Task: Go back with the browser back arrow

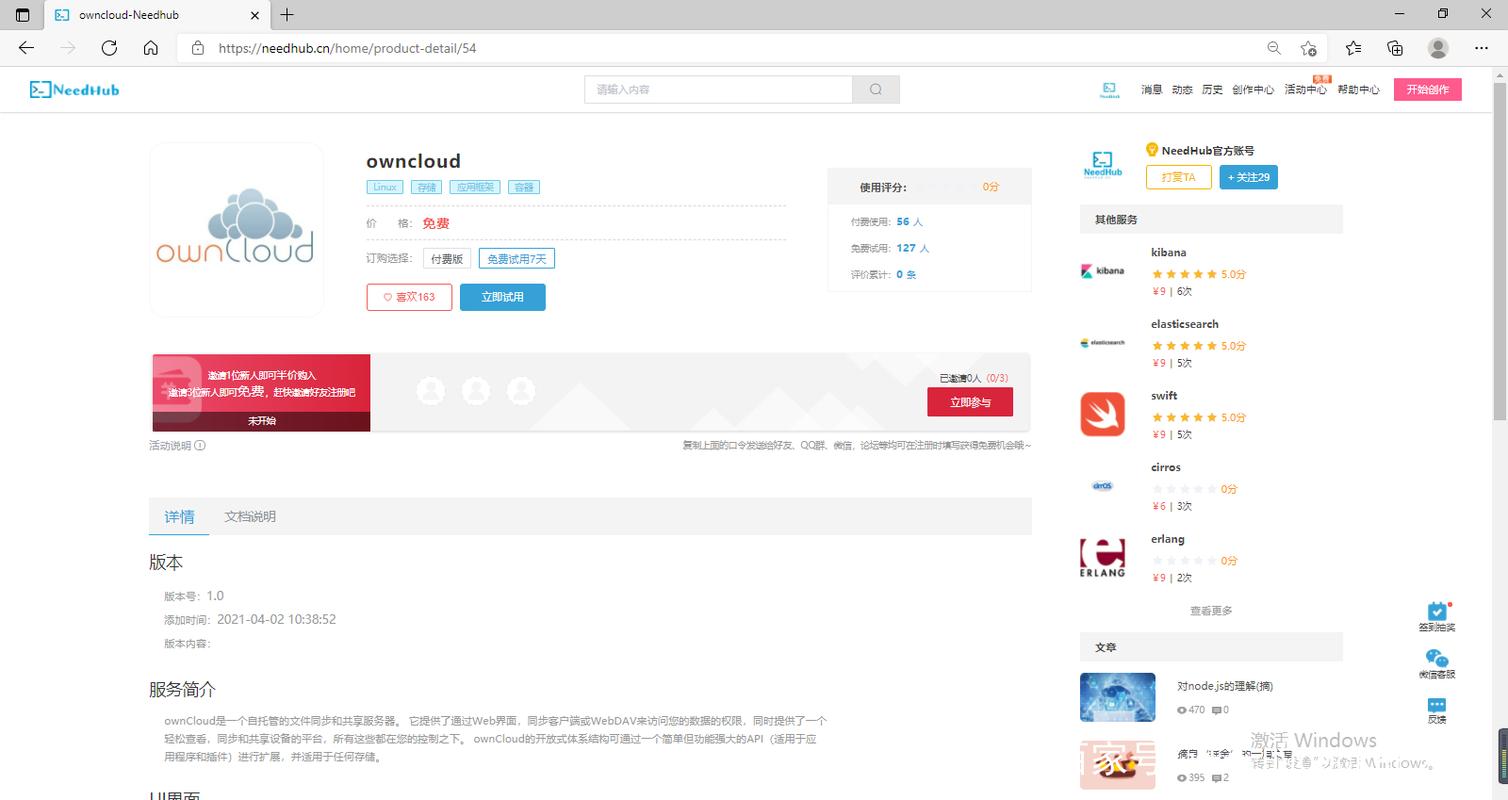Action: (26, 48)
